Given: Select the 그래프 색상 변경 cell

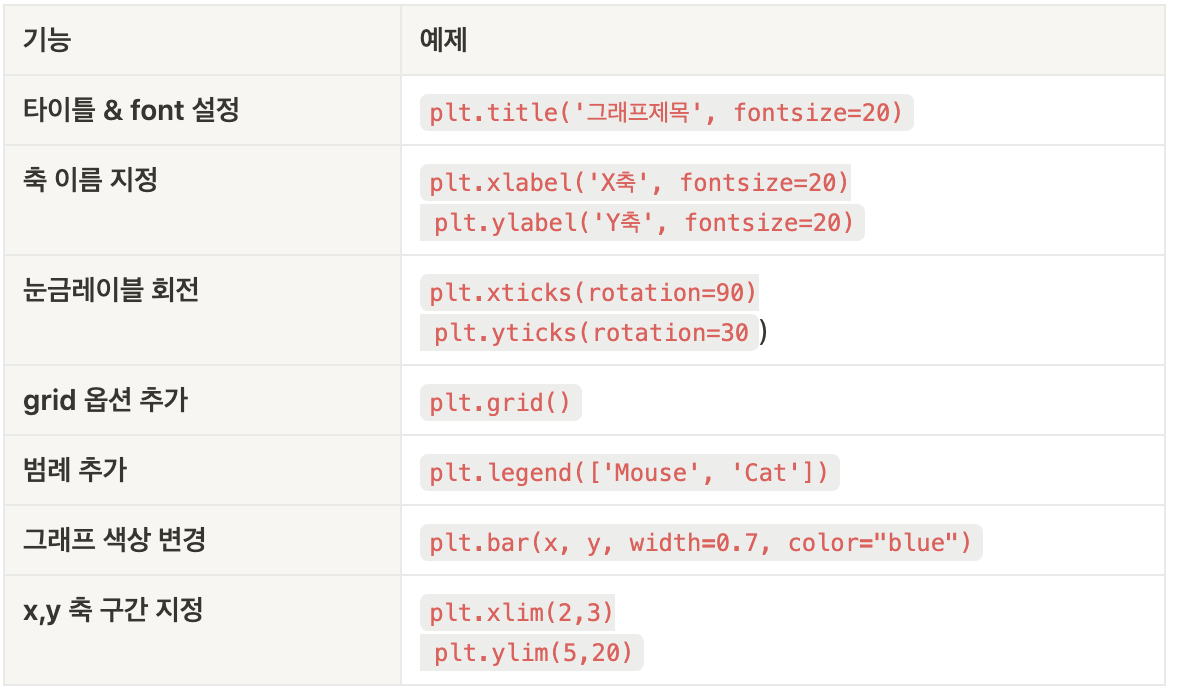Looking at the screenshot, I should point(202,540).
